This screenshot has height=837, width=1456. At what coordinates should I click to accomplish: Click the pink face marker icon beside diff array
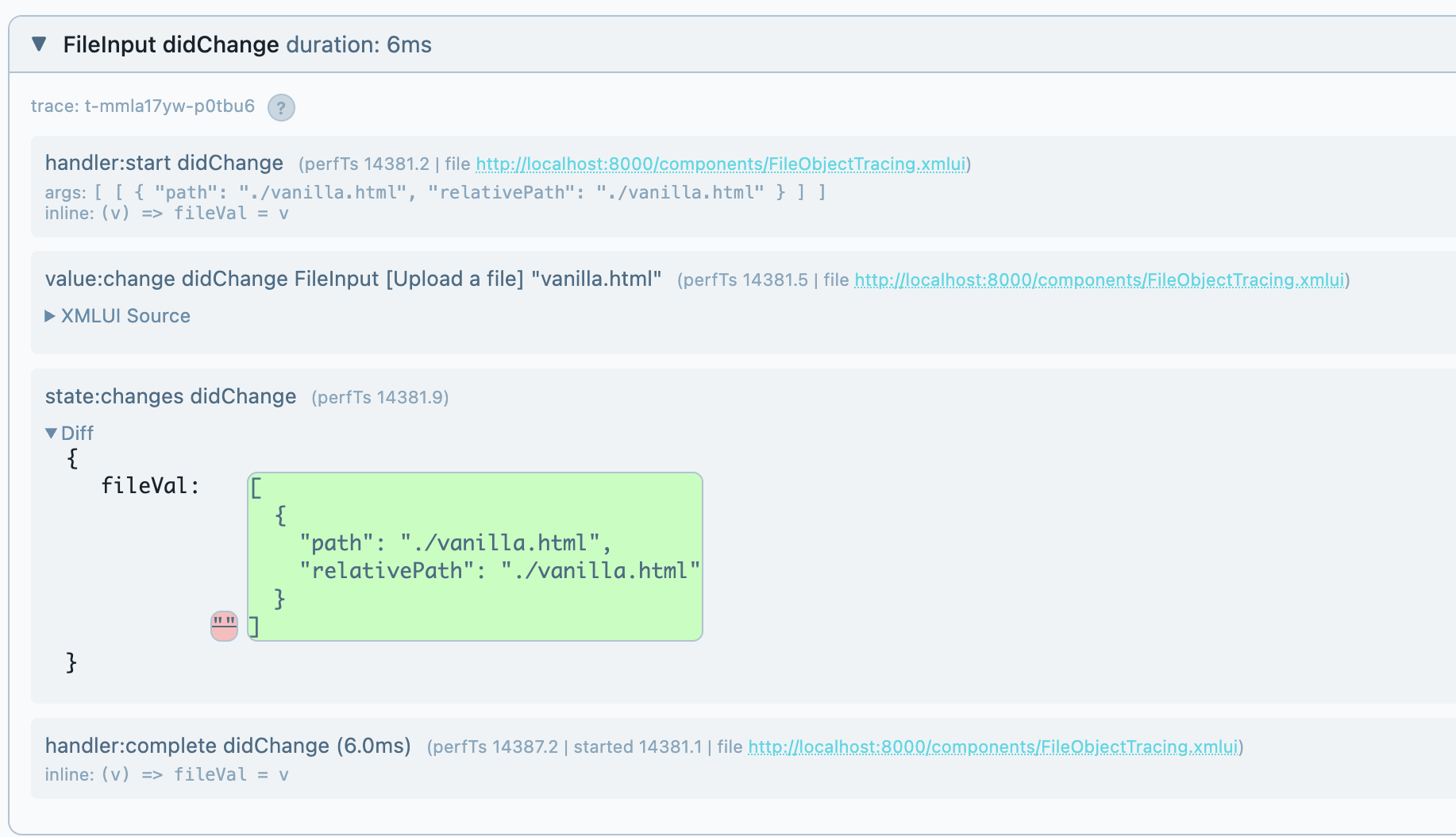pos(223,625)
